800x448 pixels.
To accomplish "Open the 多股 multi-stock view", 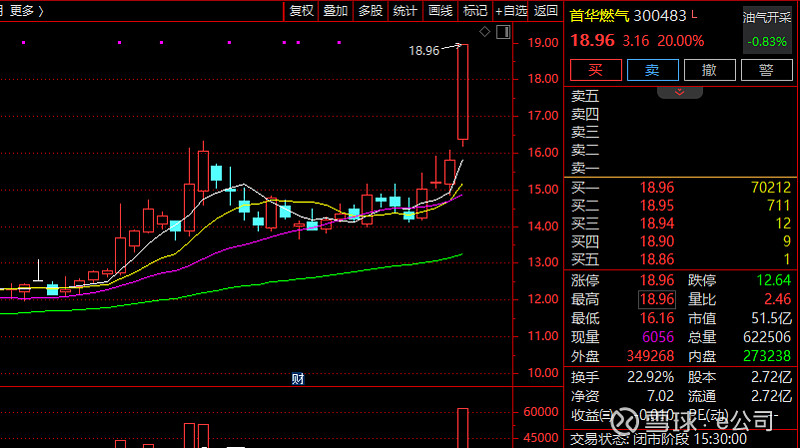I will (370, 11).
